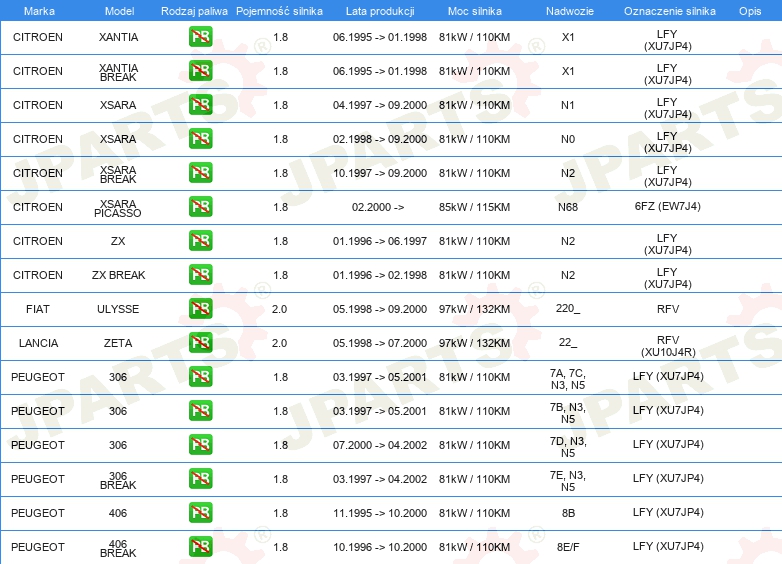Screen dimensions: 782x564
Task: Click the FIAT brand cell
Action: click(x=38, y=309)
